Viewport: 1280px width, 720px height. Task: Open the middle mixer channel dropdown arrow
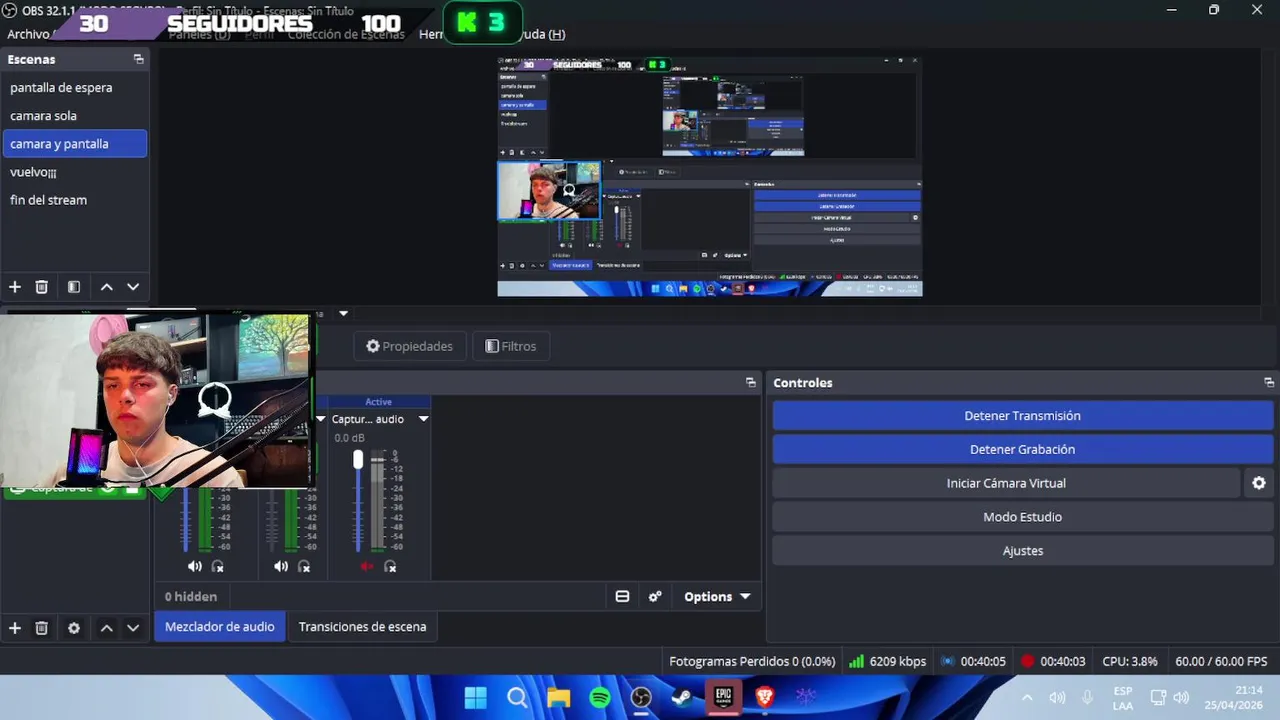[321, 419]
